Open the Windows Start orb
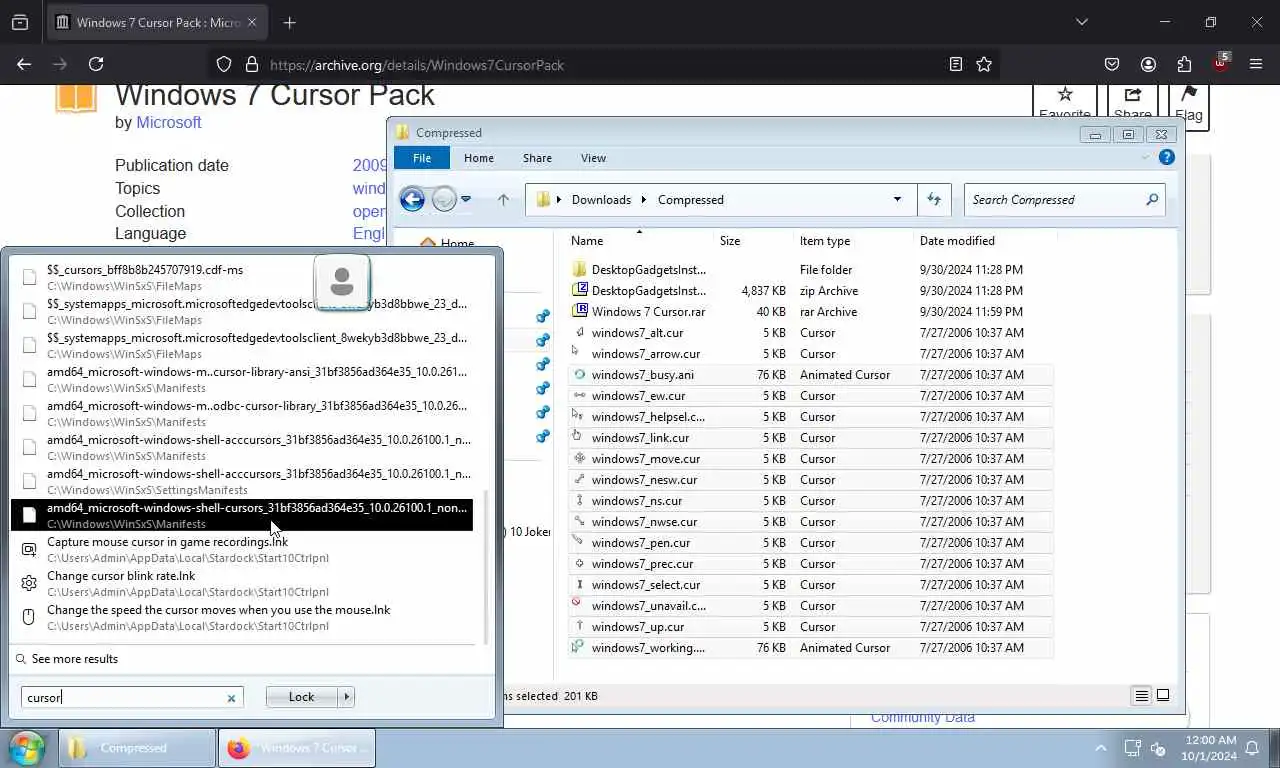1280x768 pixels. pos(27,748)
